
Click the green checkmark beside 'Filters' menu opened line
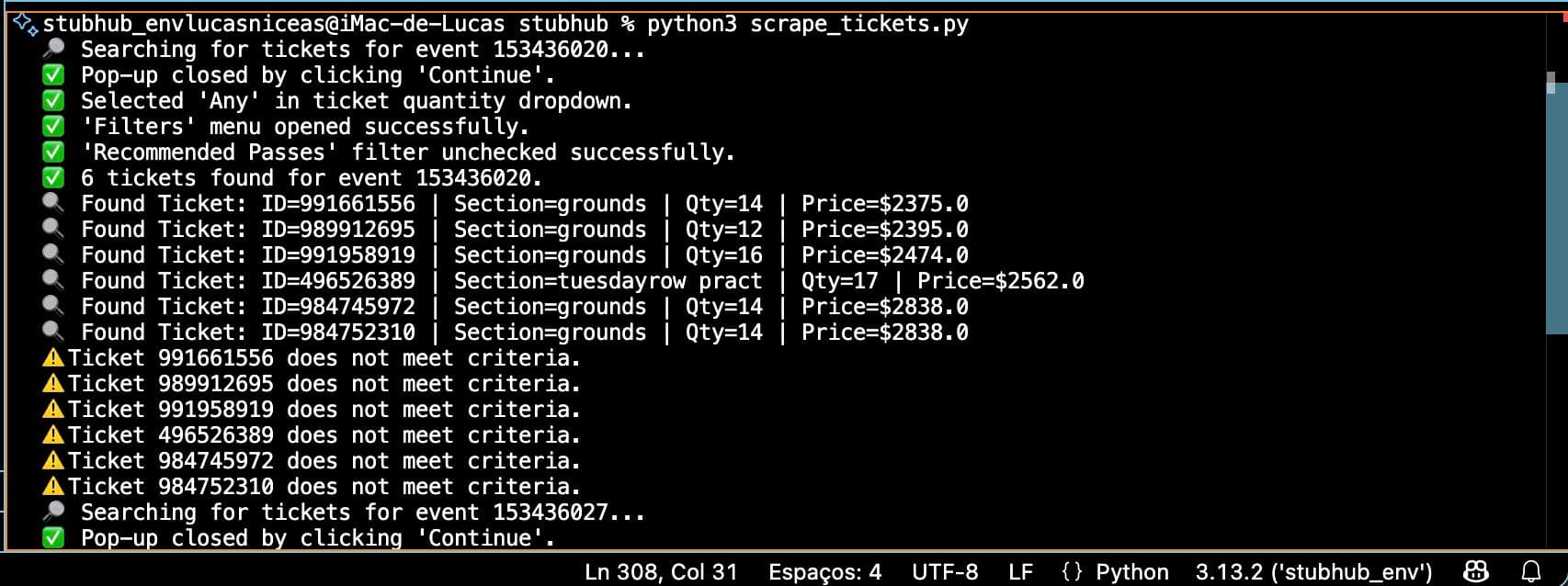pos(54,126)
